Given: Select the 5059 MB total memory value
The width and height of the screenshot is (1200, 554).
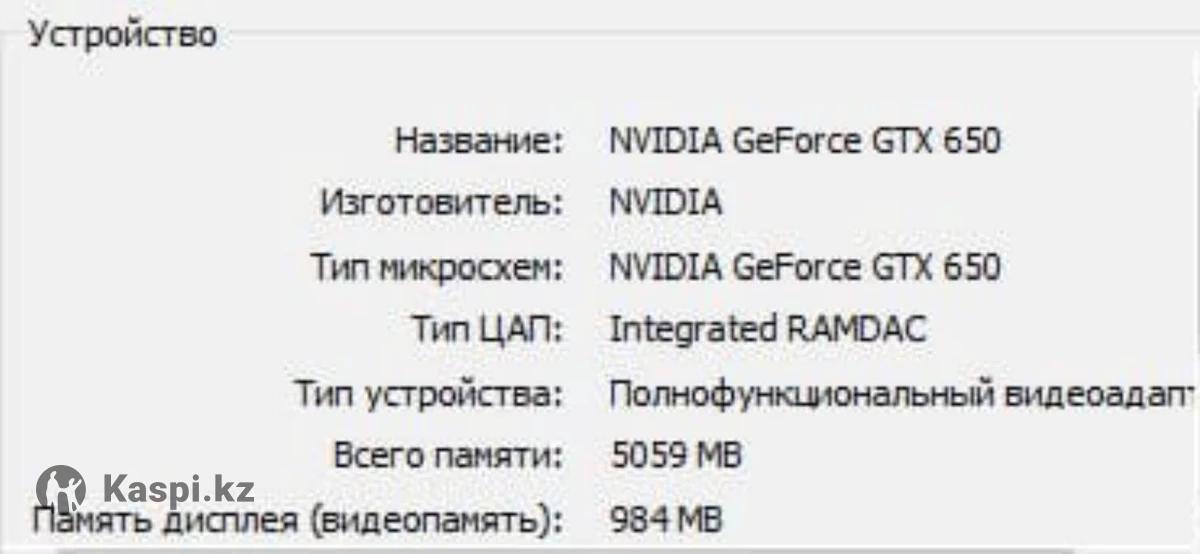Looking at the screenshot, I should pyautogui.click(x=676, y=457).
